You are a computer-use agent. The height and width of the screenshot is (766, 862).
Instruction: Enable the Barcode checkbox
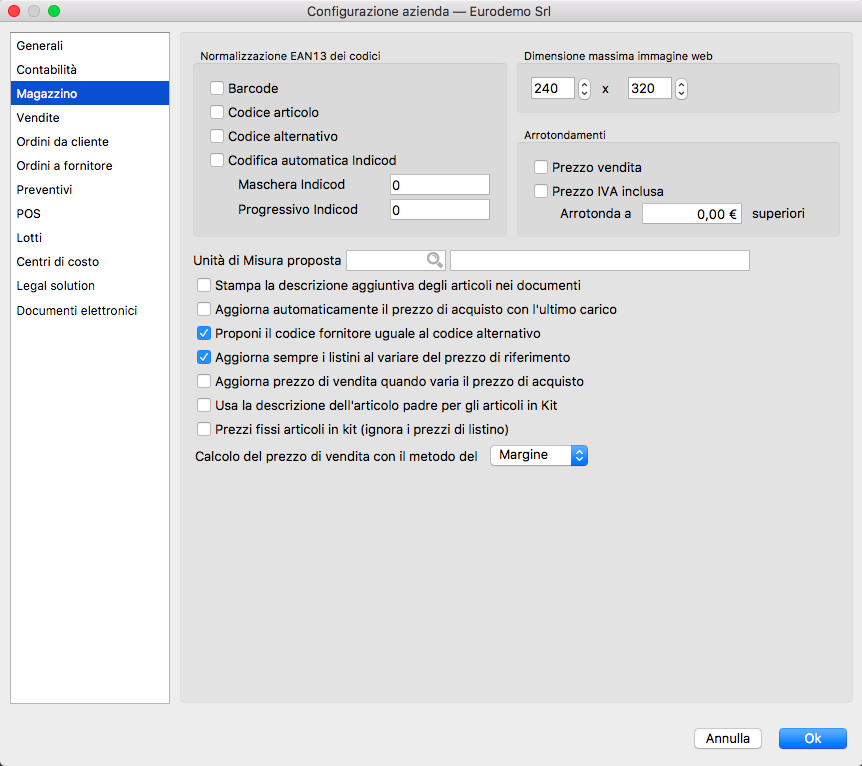click(217, 89)
